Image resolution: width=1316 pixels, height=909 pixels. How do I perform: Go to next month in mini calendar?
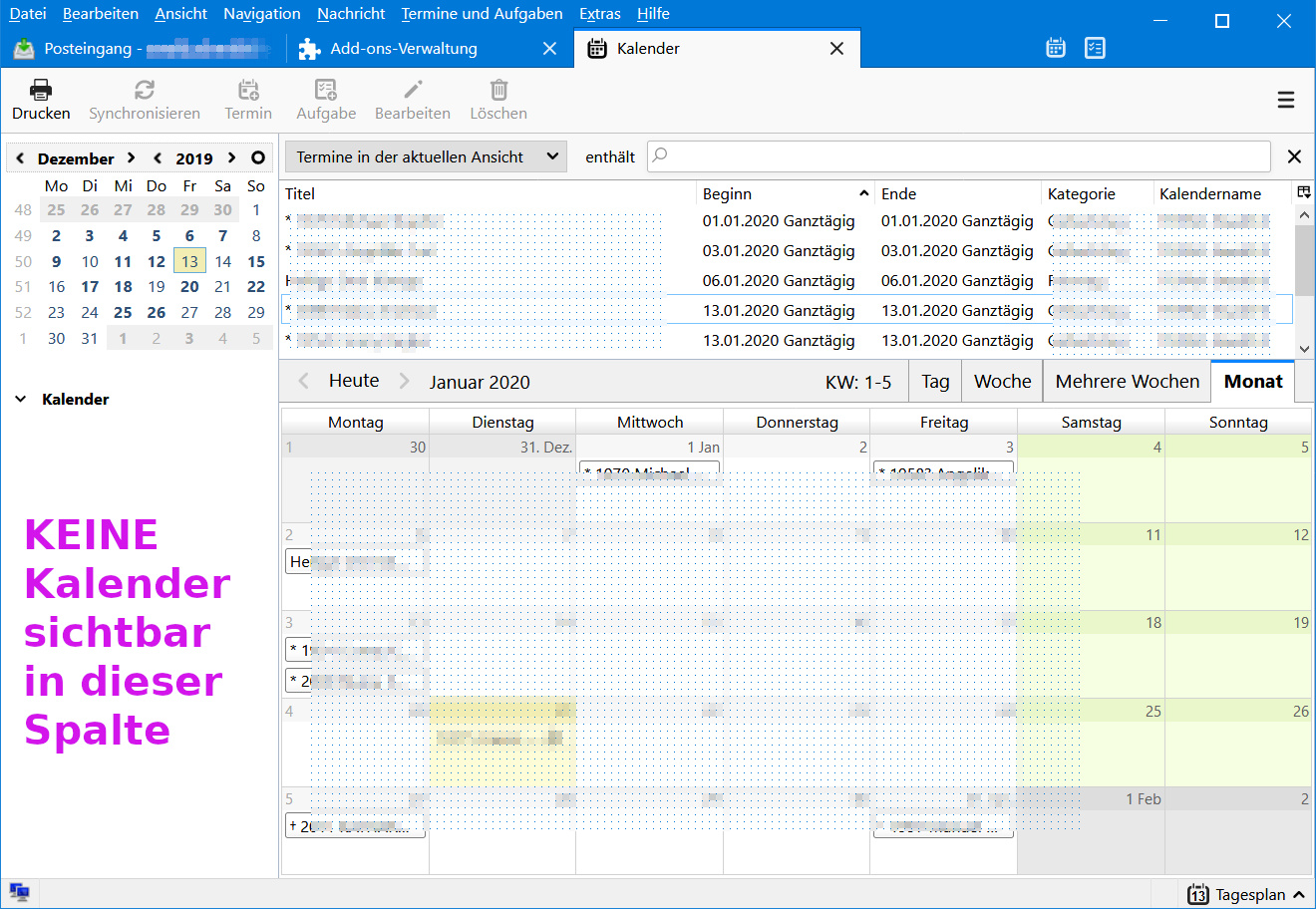[x=131, y=157]
